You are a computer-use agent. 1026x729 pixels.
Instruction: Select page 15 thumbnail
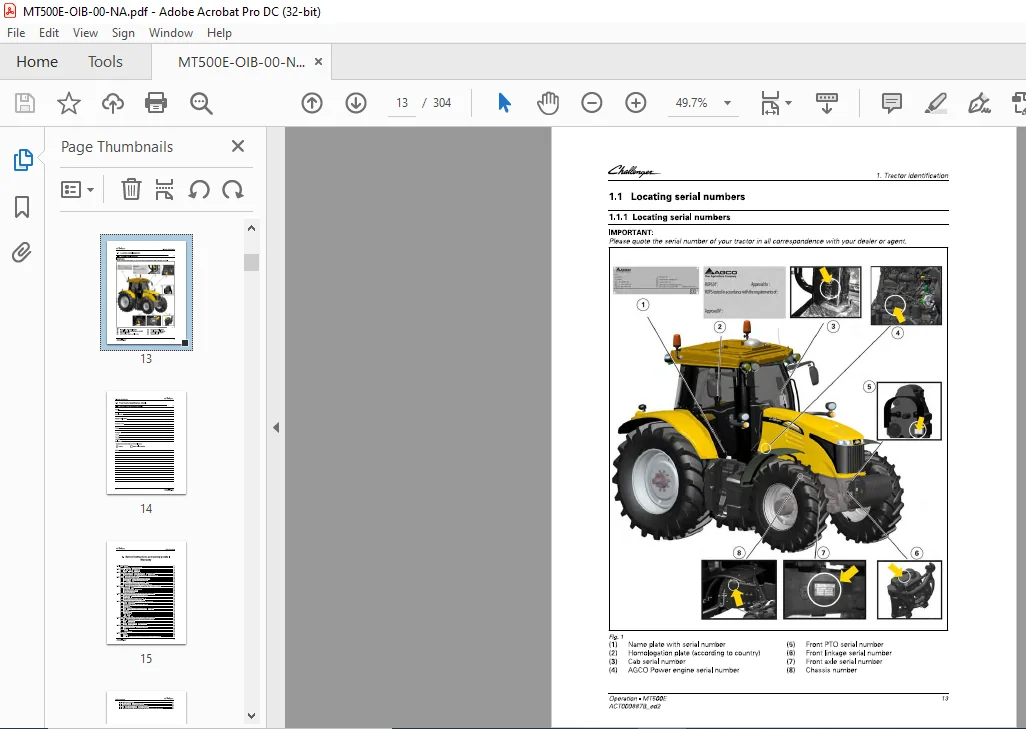147,593
